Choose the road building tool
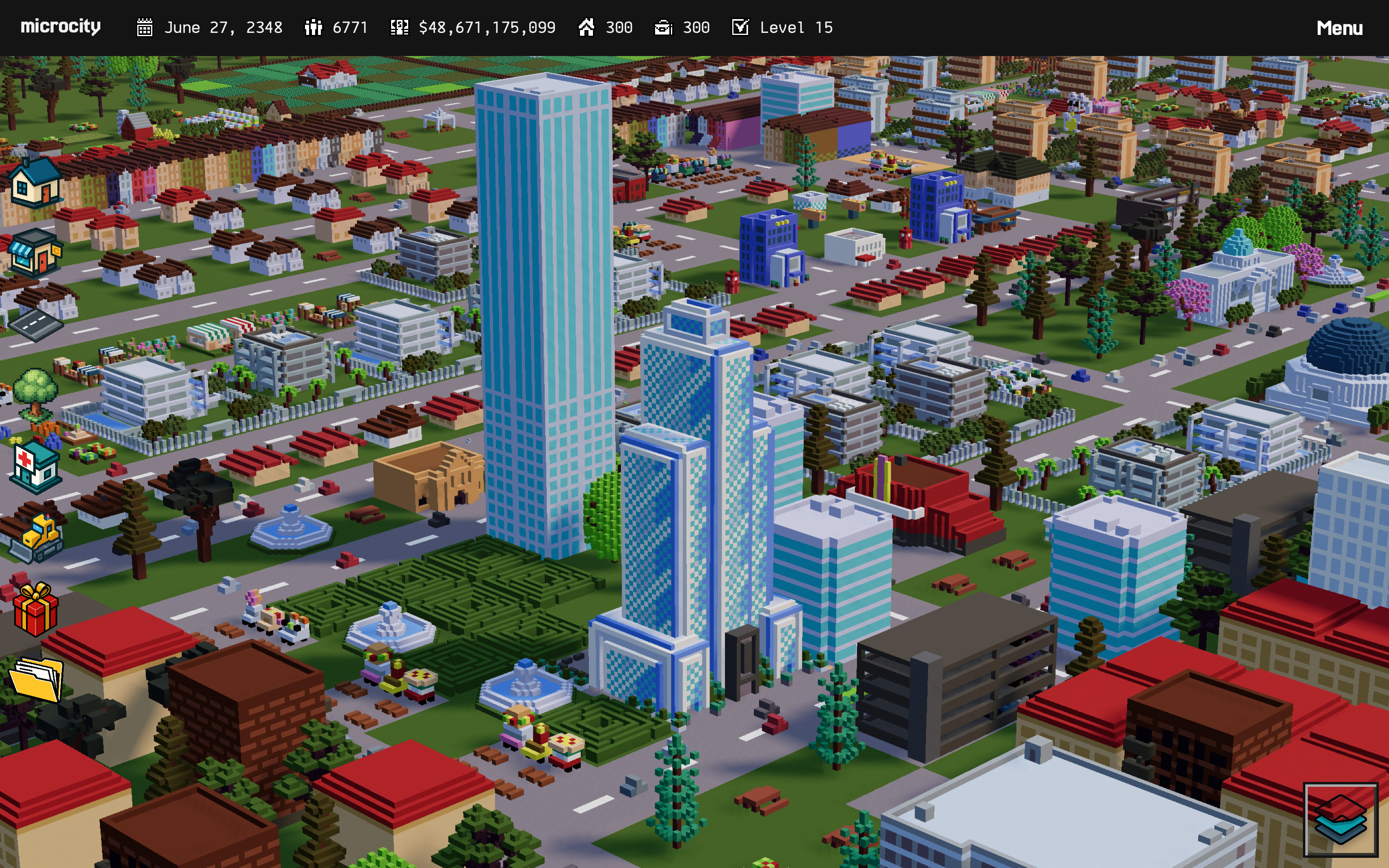The image size is (1389, 868). click(x=36, y=324)
